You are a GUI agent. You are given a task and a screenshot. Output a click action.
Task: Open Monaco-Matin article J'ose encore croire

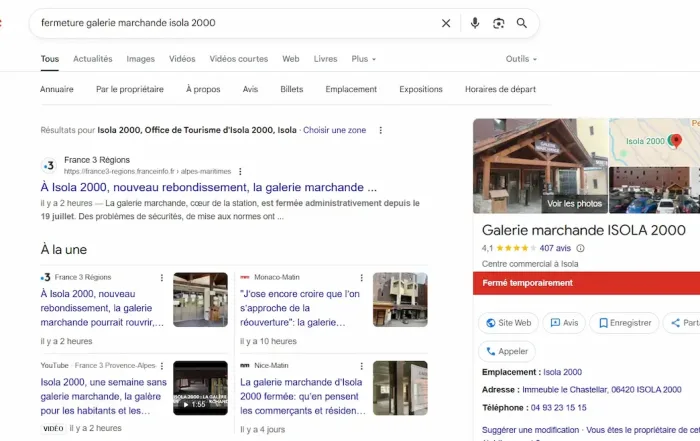click(300, 308)
